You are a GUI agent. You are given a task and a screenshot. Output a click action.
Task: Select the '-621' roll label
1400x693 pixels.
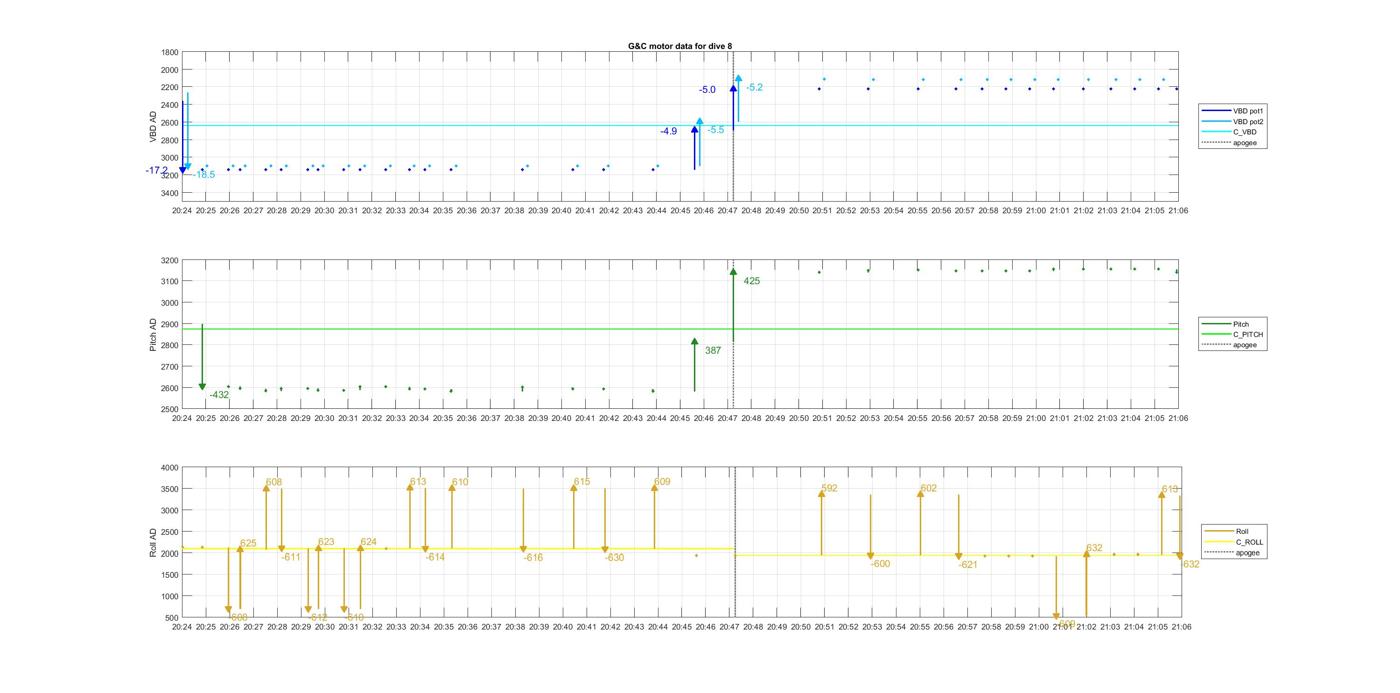tap(968, 565)
